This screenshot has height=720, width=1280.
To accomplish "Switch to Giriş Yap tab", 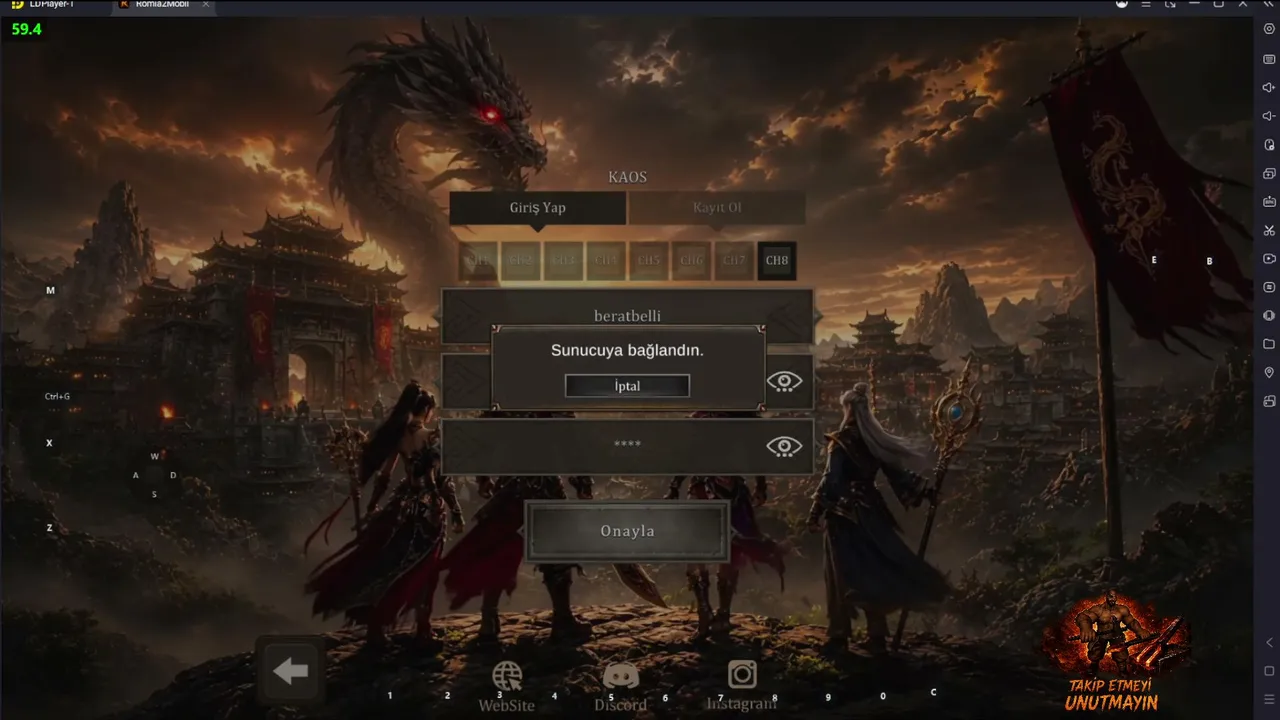I will [x=538, y=208].
